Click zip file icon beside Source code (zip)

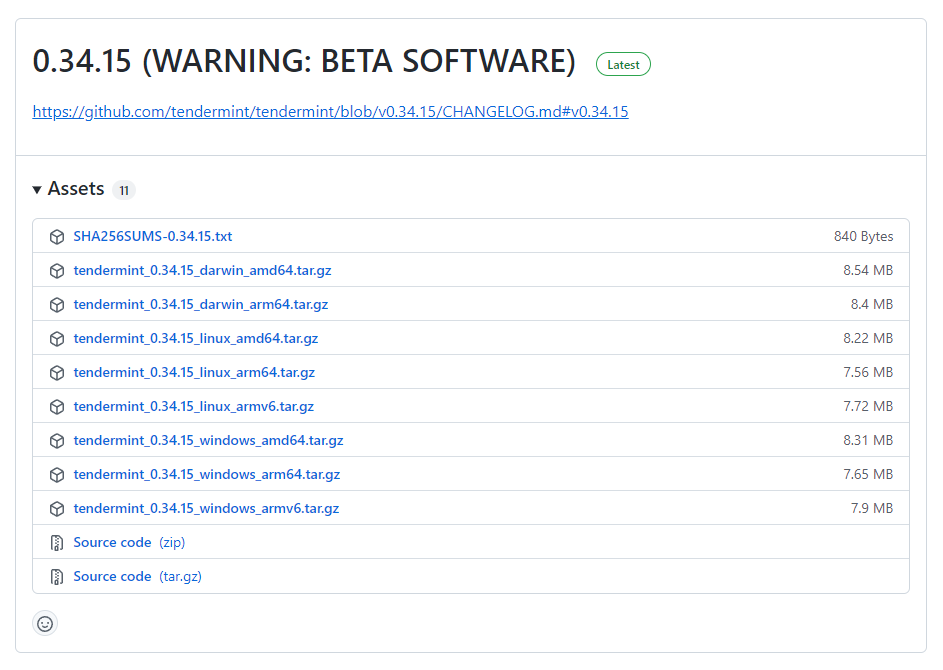click(57, 543)
